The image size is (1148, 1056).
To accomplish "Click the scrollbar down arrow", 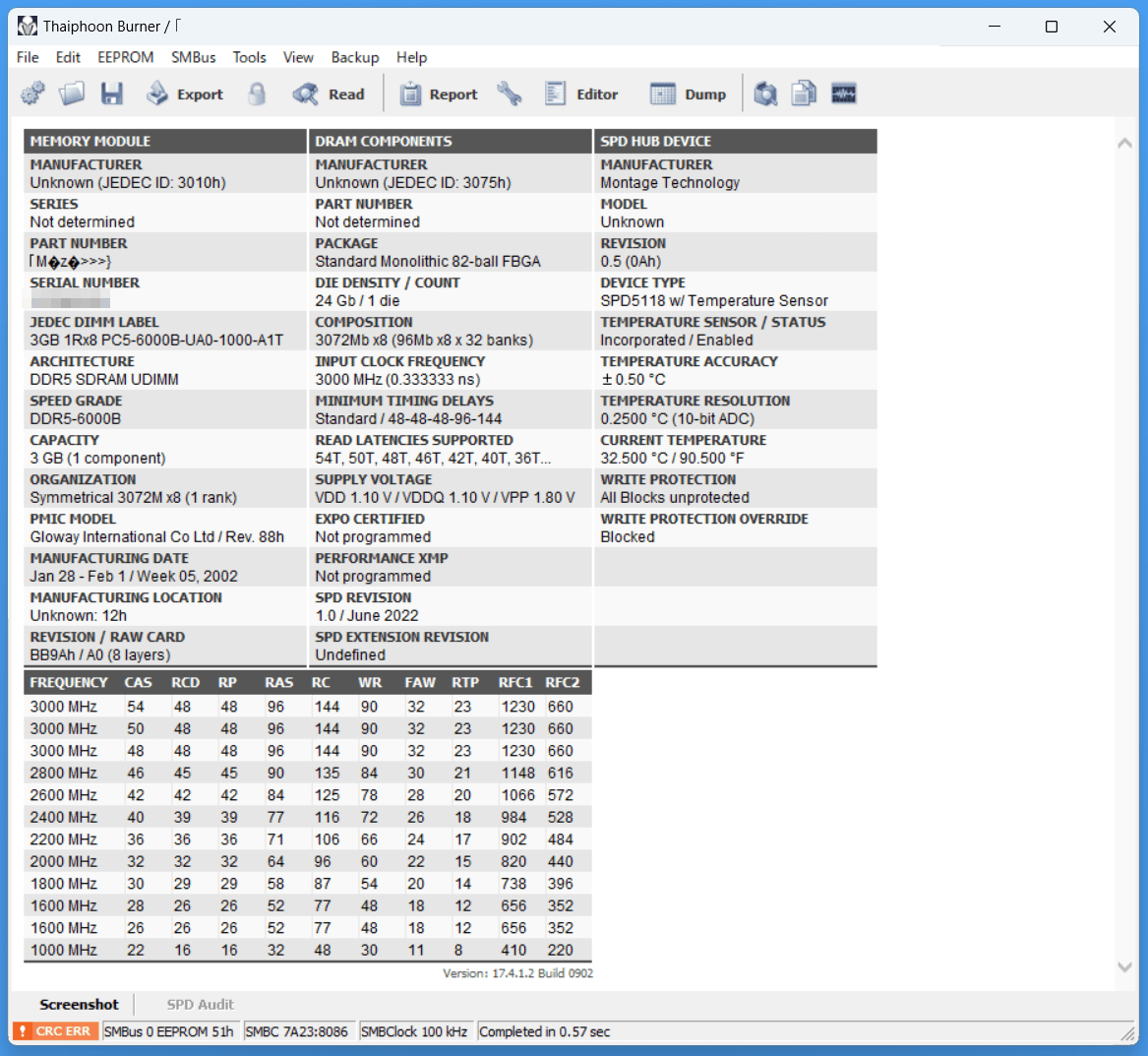I will [x=1125, y=967].
